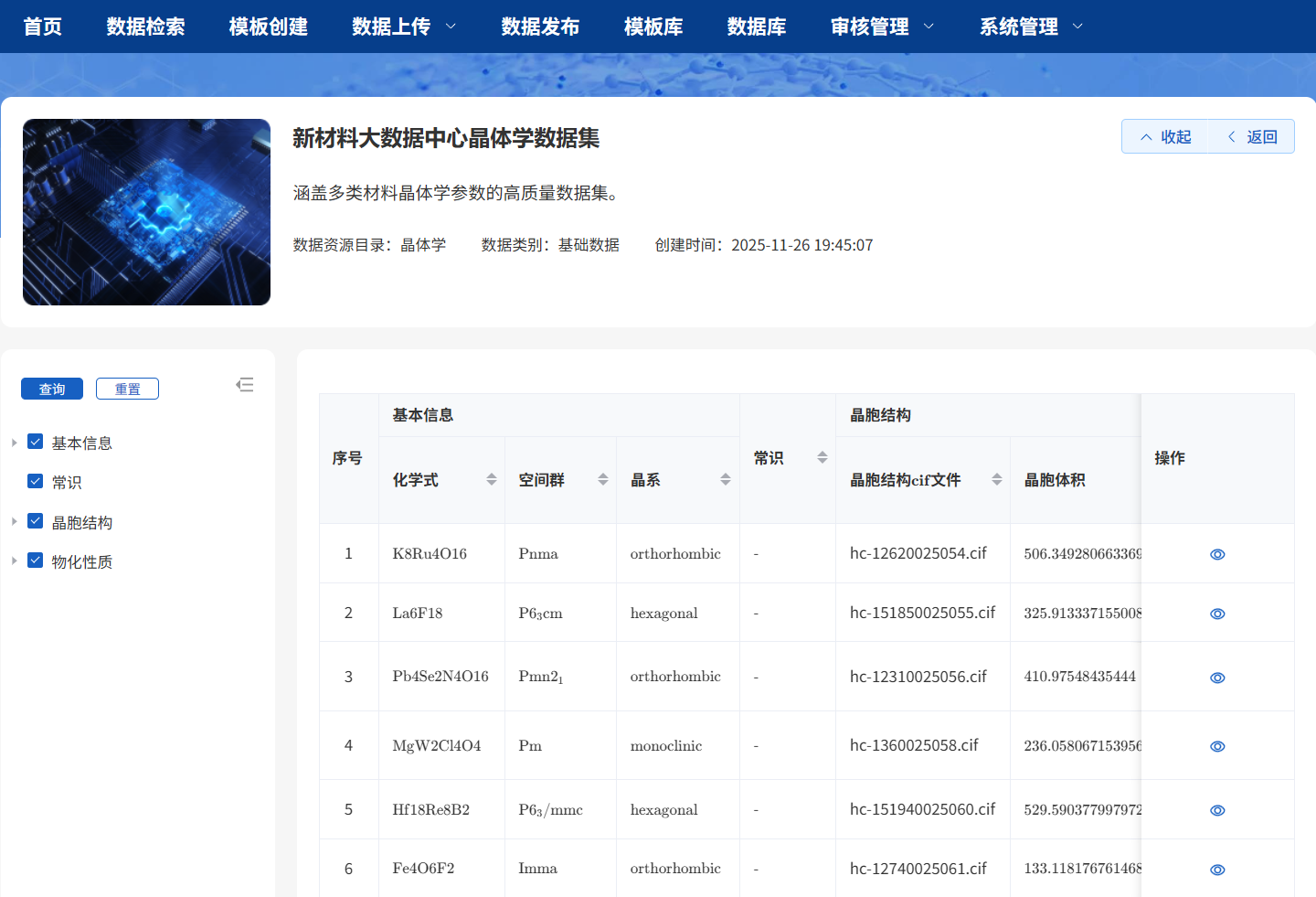Image resolution: width=1316 pixels, height=897 pixels.
Task: Disable the 晶胞结构 checkbox
Action: (35, 521)
